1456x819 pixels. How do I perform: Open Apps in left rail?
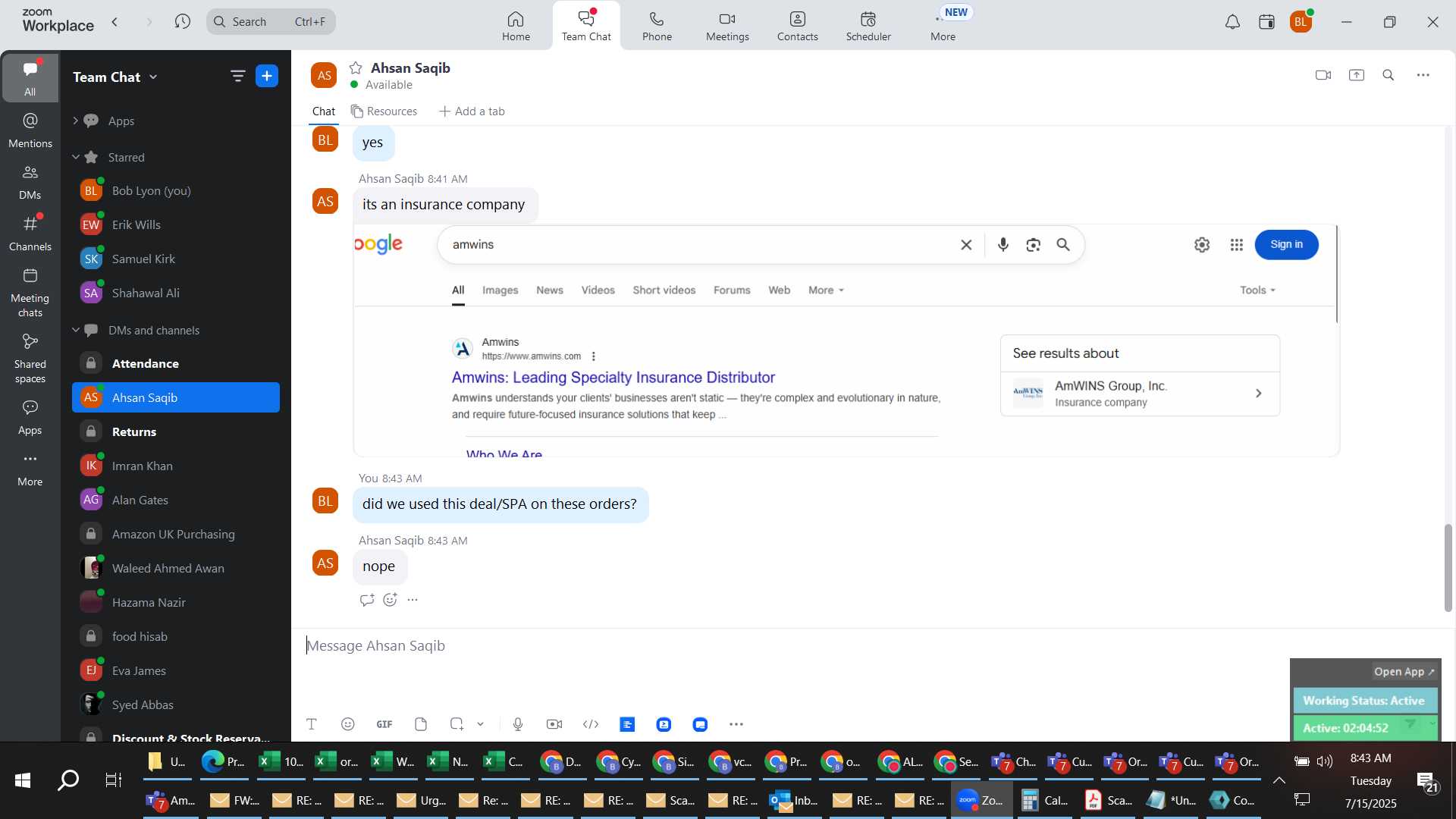coord(30,417)
